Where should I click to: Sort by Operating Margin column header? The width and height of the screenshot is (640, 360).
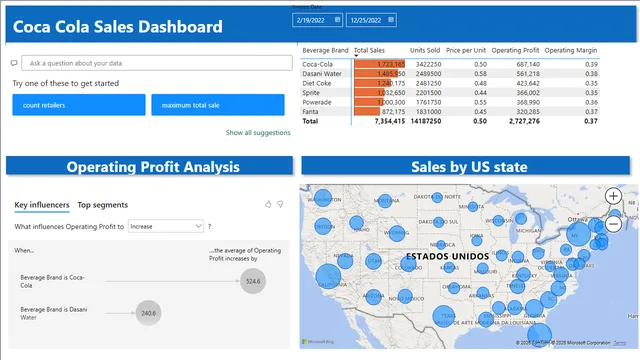coord(571,50)
